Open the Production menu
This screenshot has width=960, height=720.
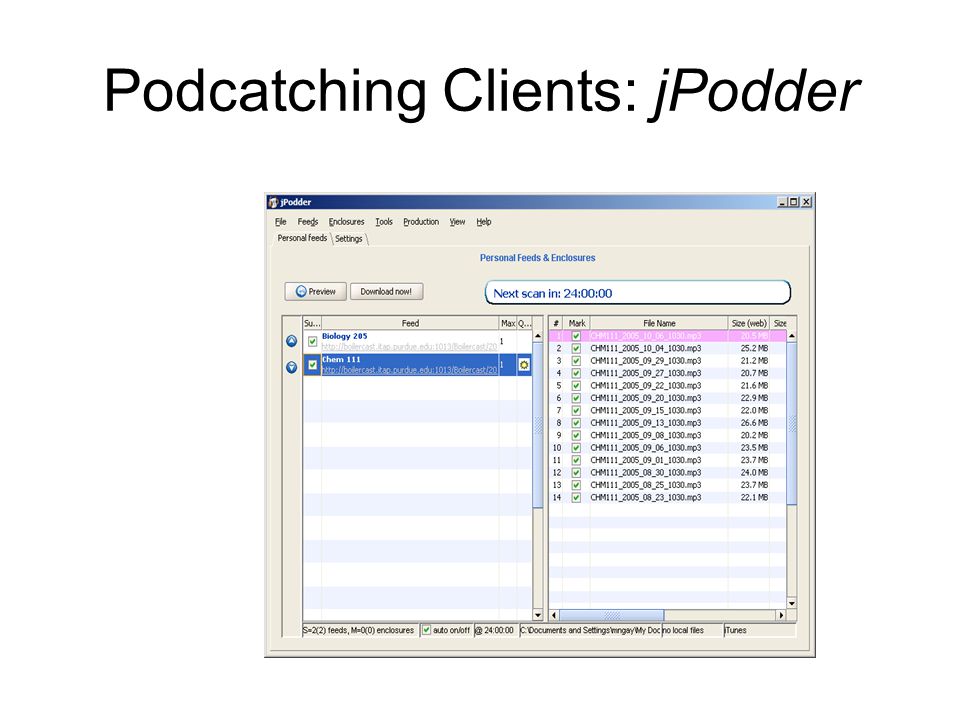[x=421, y=222]
